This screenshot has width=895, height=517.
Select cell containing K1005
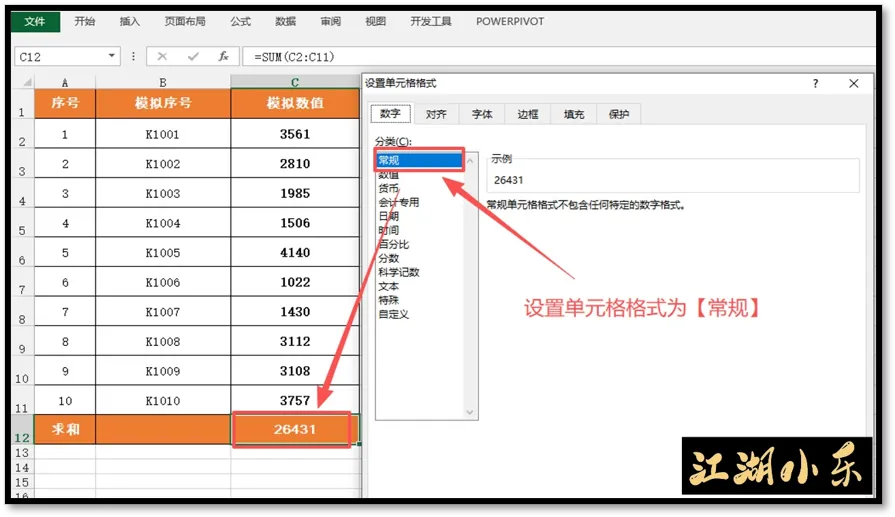tap(163, 252)
